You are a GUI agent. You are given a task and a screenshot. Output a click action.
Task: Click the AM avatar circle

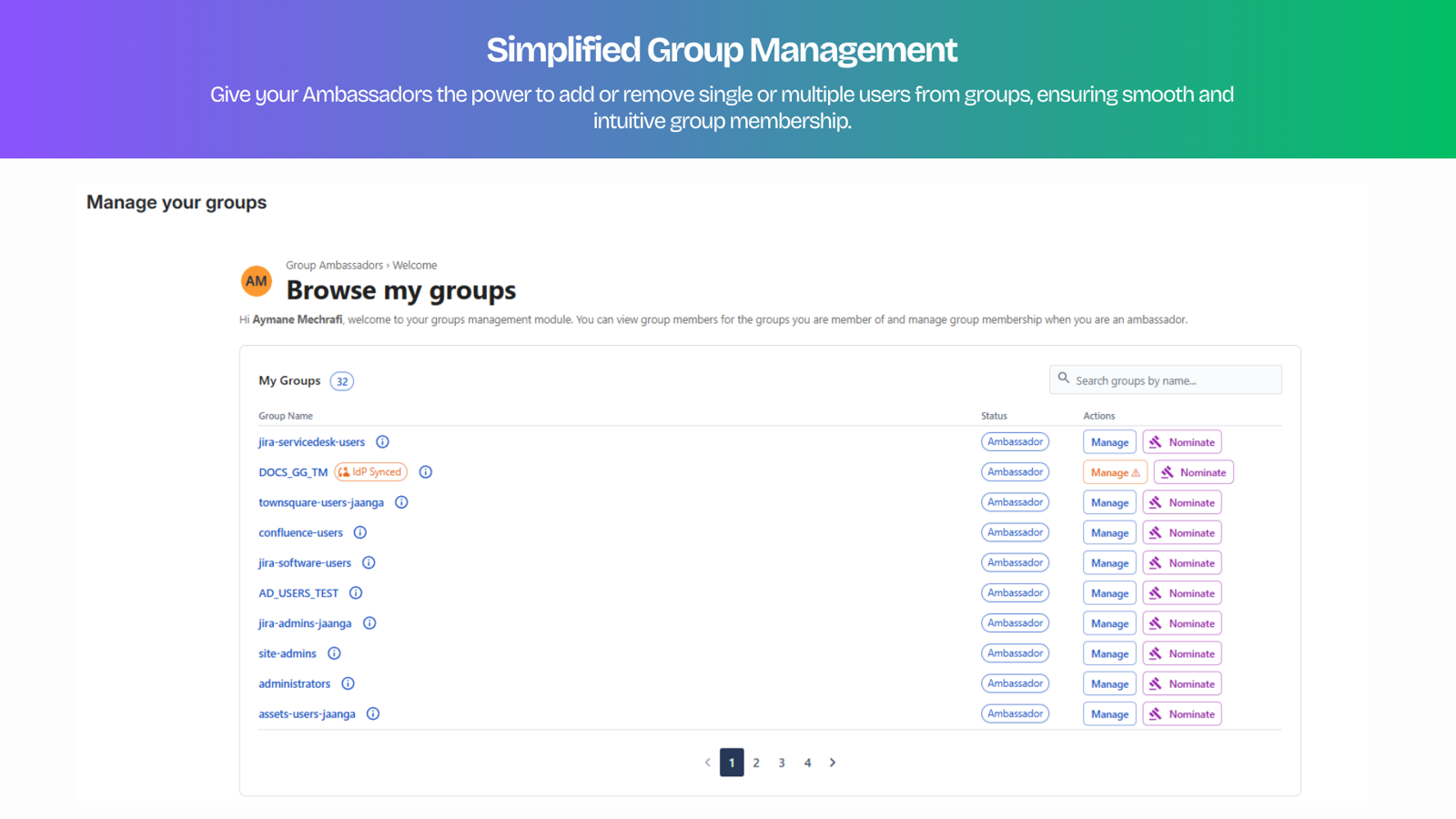[256, 280]
